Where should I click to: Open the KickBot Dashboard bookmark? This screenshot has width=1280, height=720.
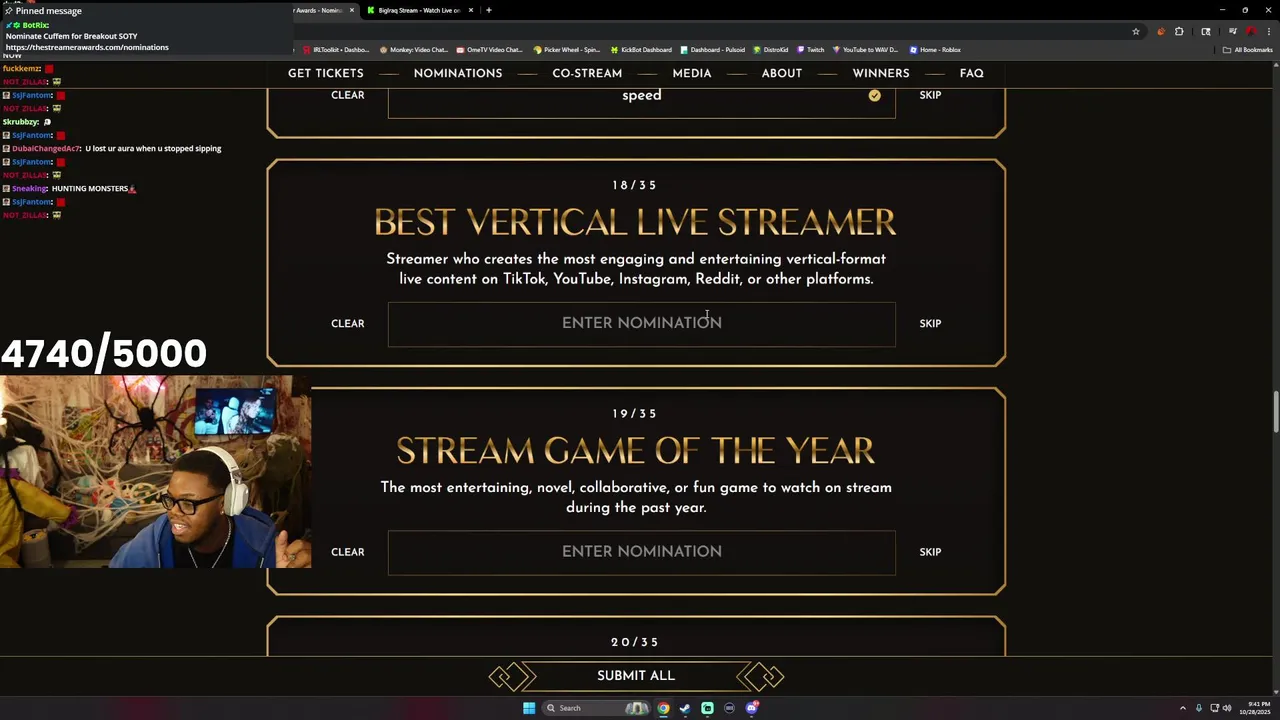[641, 50]
